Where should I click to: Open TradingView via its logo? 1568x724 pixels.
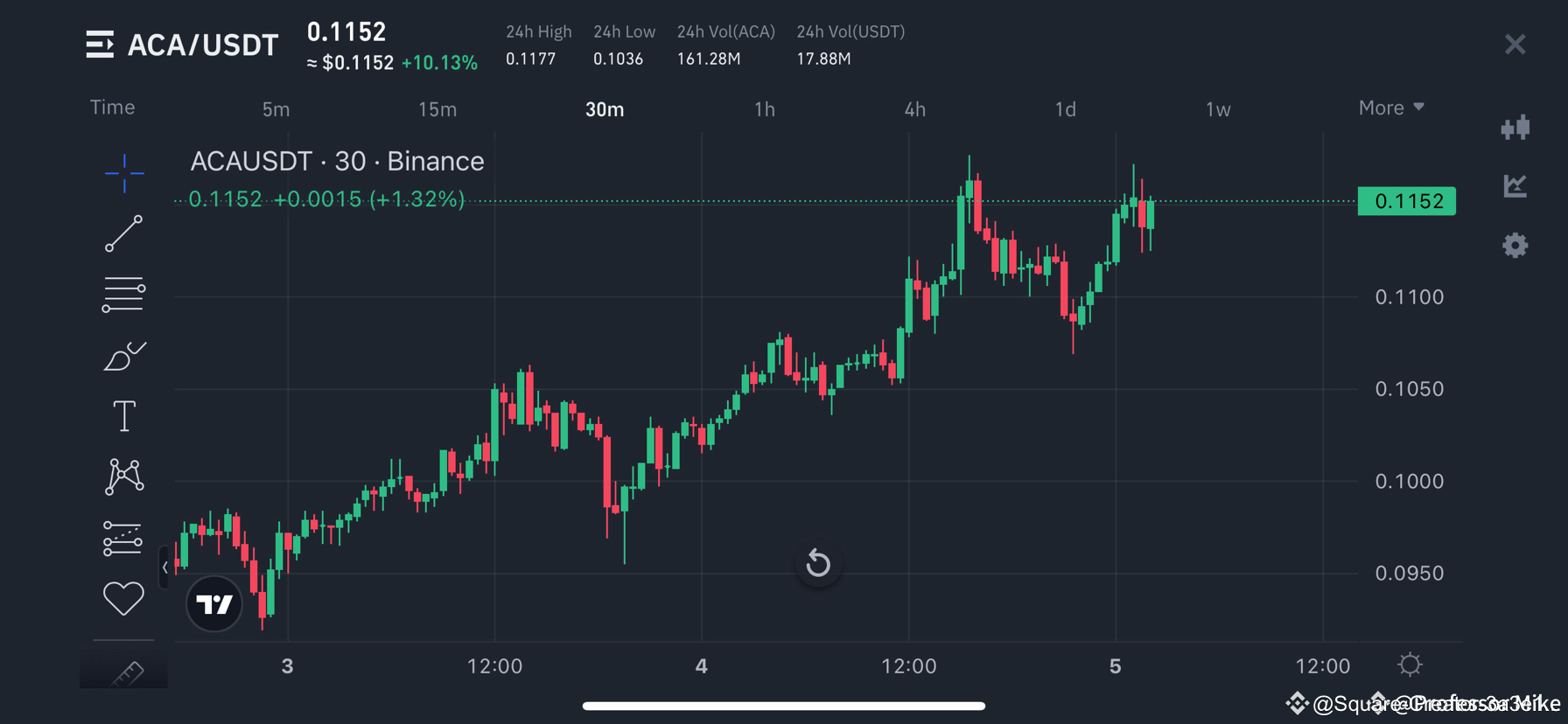[213, 603]
